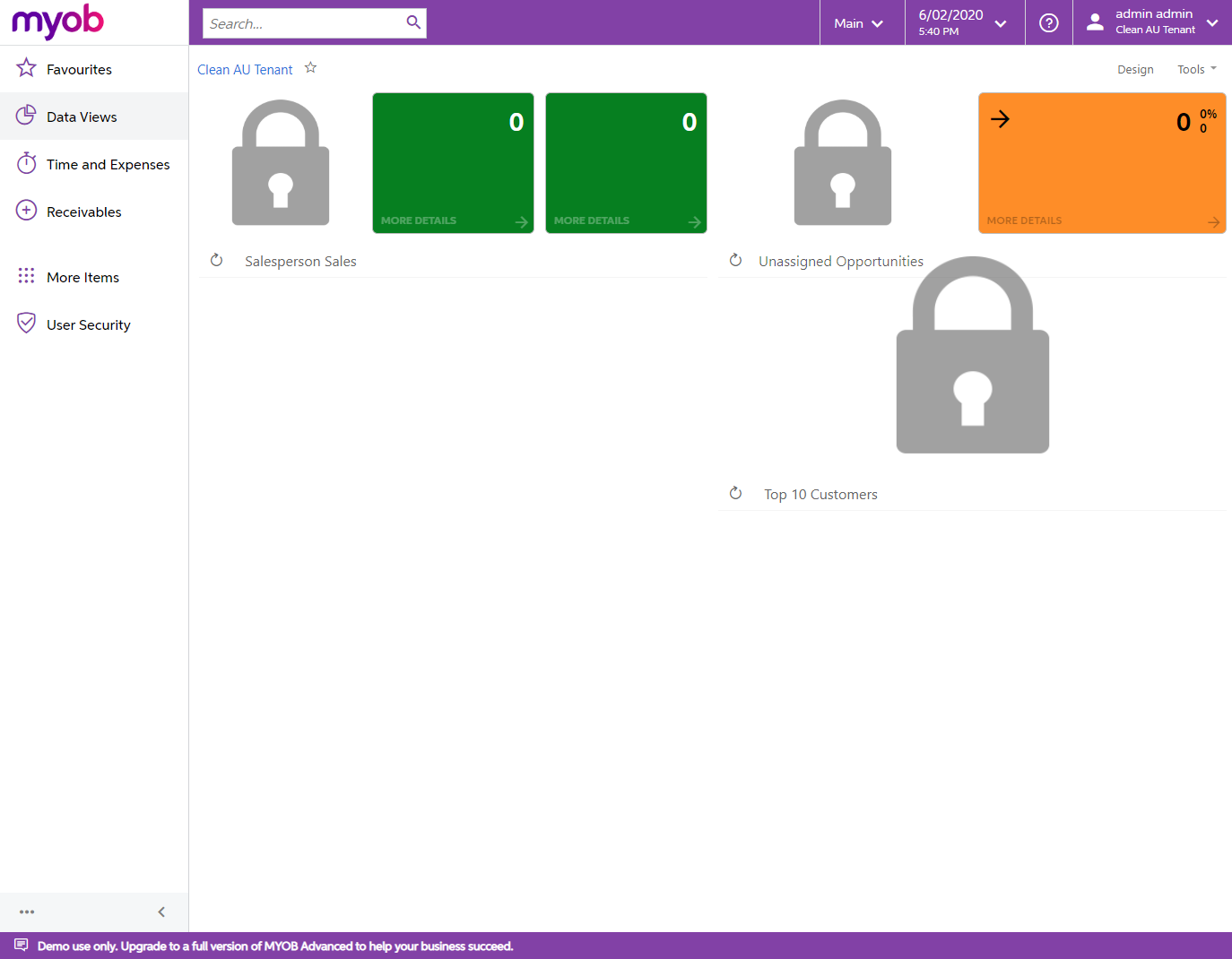Open the business date 6/02/2020 dropdown
The width and height of the screenshot is (1232, 959).
click(x=963, y=23)
